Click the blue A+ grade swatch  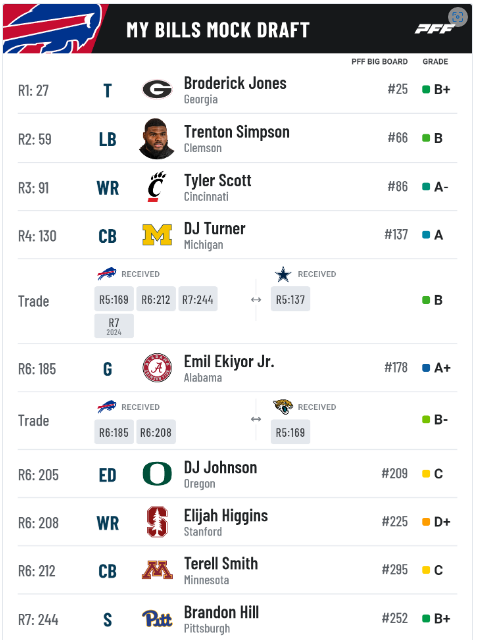point(426,368)
